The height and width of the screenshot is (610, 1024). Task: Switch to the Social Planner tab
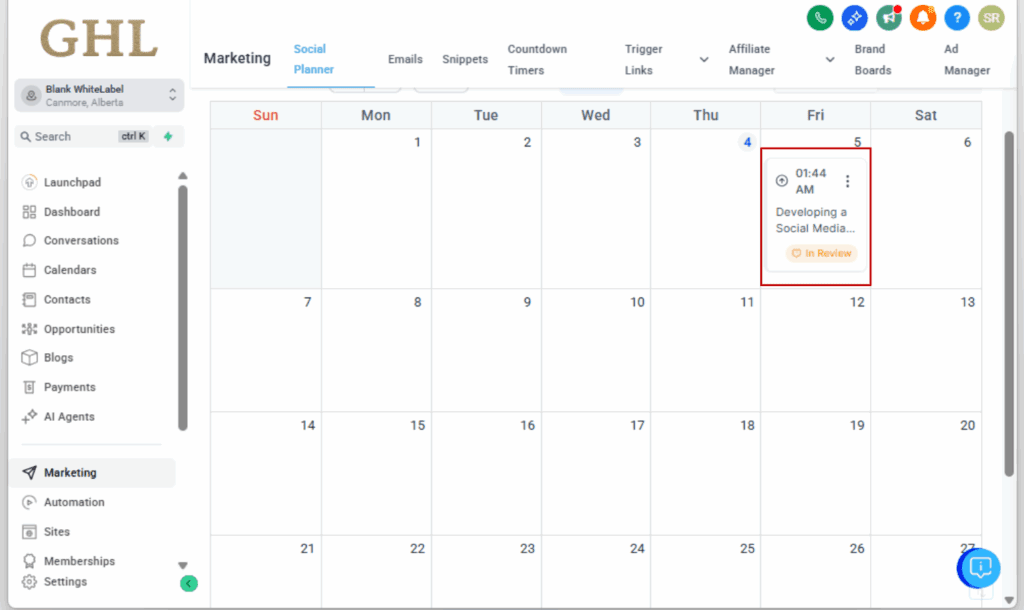[313, 59]
